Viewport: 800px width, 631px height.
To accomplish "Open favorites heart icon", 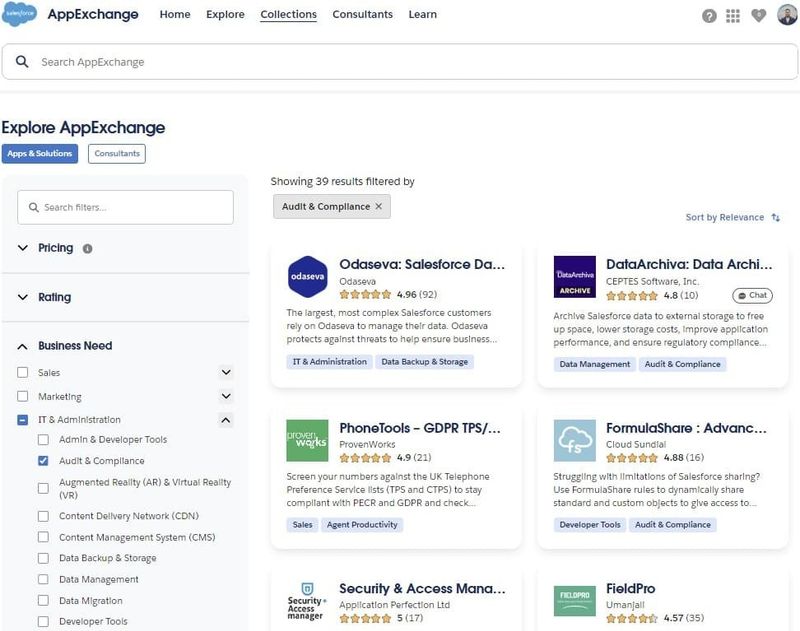I will [758, 16].
